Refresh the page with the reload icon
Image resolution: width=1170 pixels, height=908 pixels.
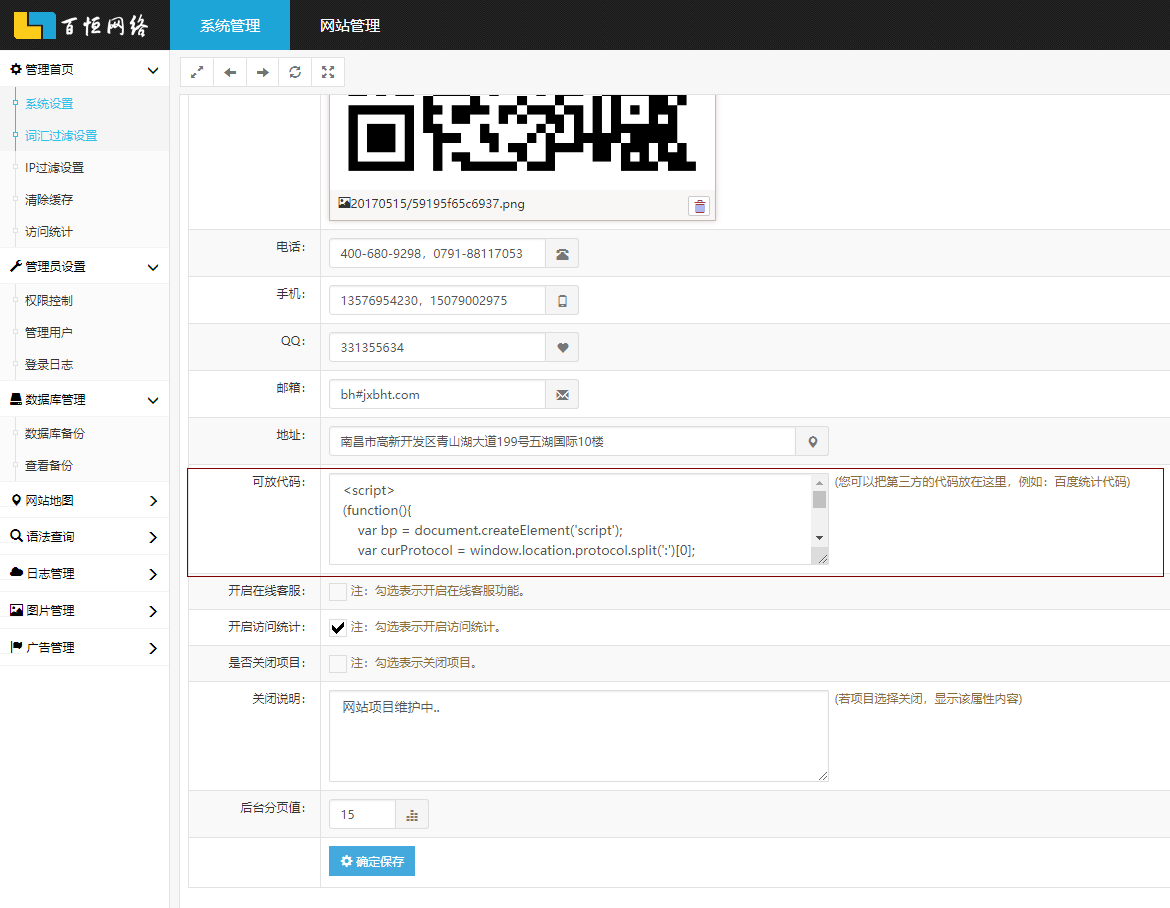tap(295, 72)
